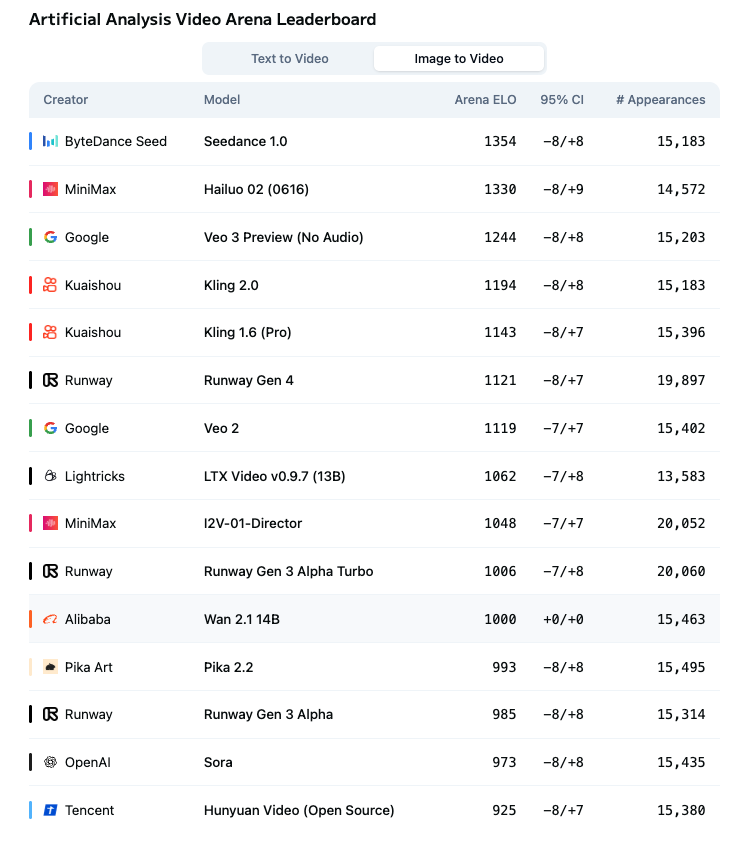Click the Kuaishou logo in the Kling 2.0 row
Image resolution: width=743 pixels, height=846 pixels.
tap(50, 285)
